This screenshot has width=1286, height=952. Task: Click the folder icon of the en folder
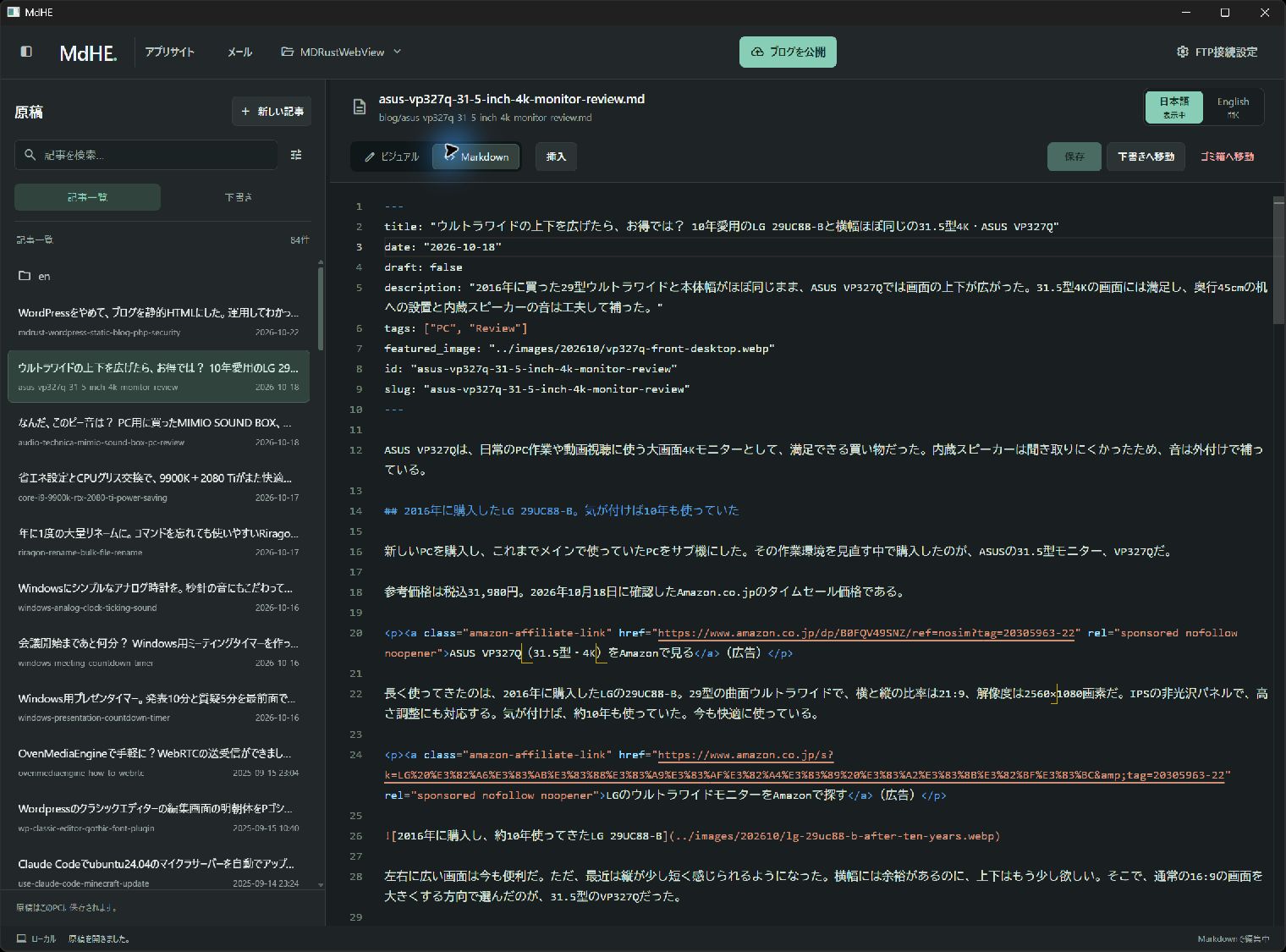(24, 276)
